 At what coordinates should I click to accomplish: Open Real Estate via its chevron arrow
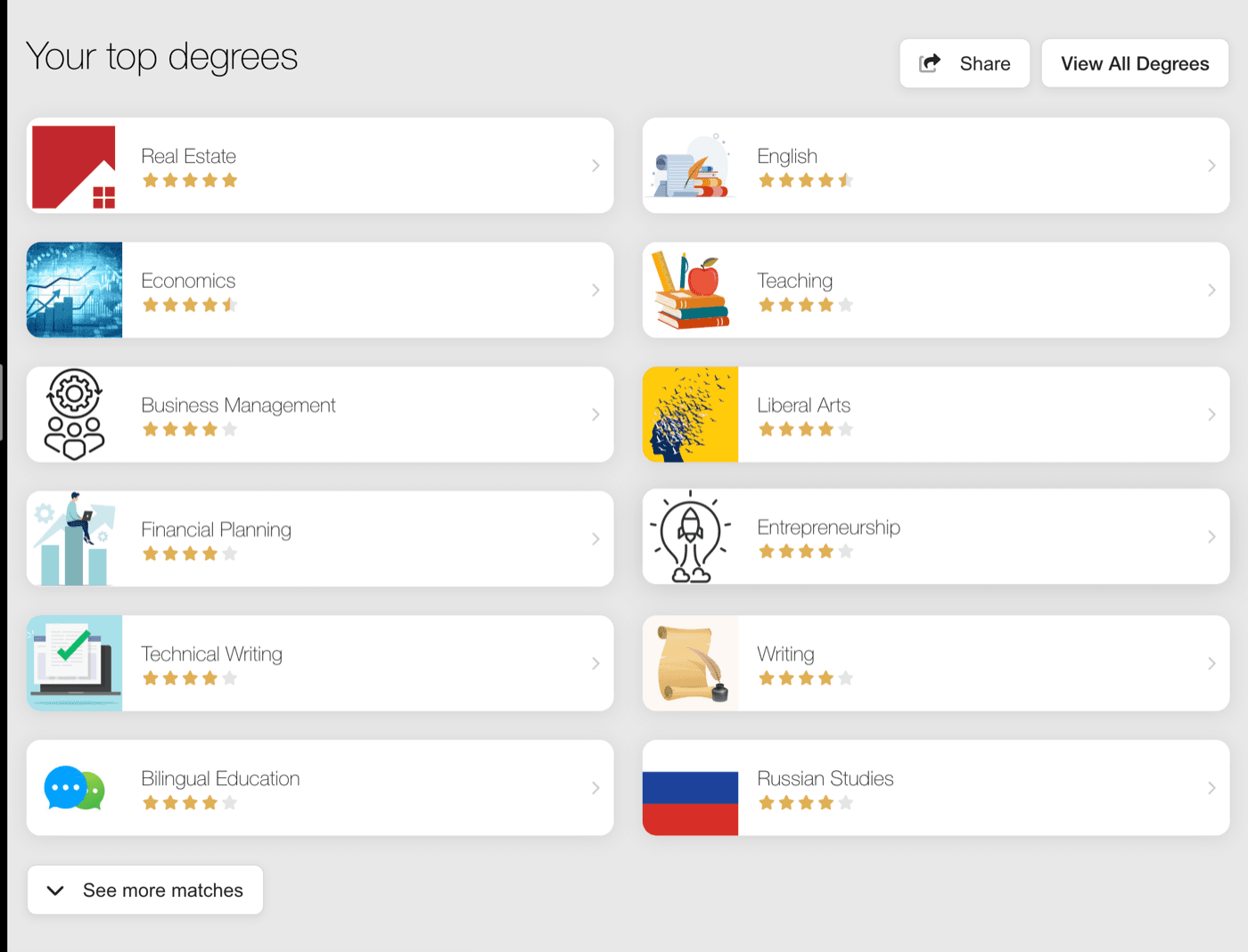coord(595,166)
